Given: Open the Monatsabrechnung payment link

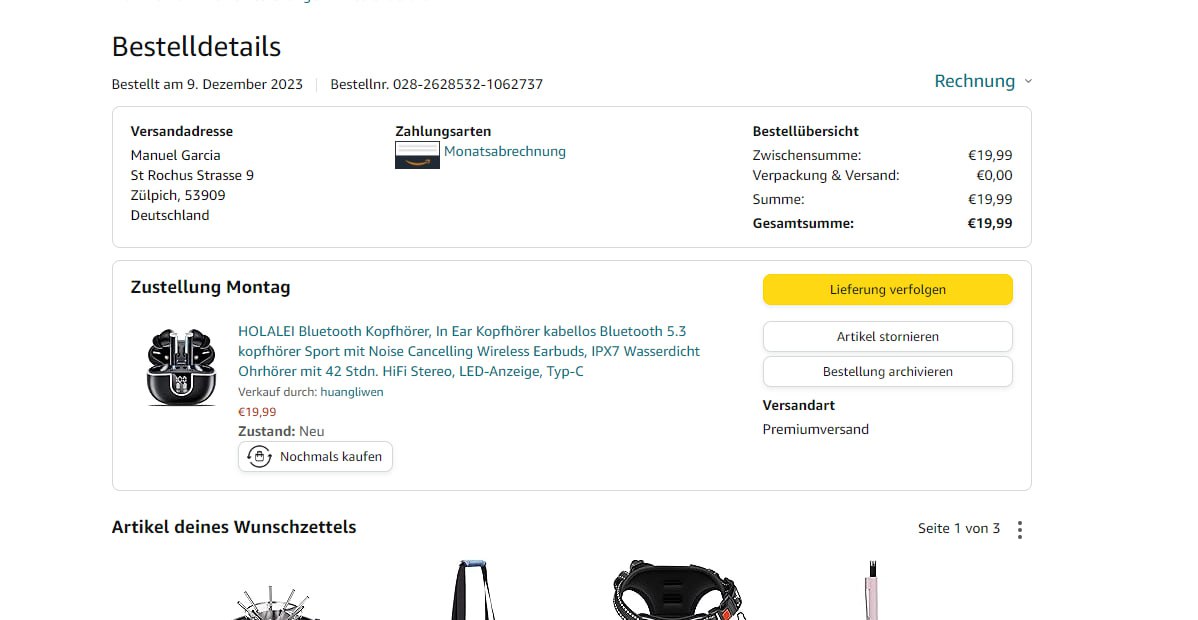Looking at the screenshot, I should [505, 151].
